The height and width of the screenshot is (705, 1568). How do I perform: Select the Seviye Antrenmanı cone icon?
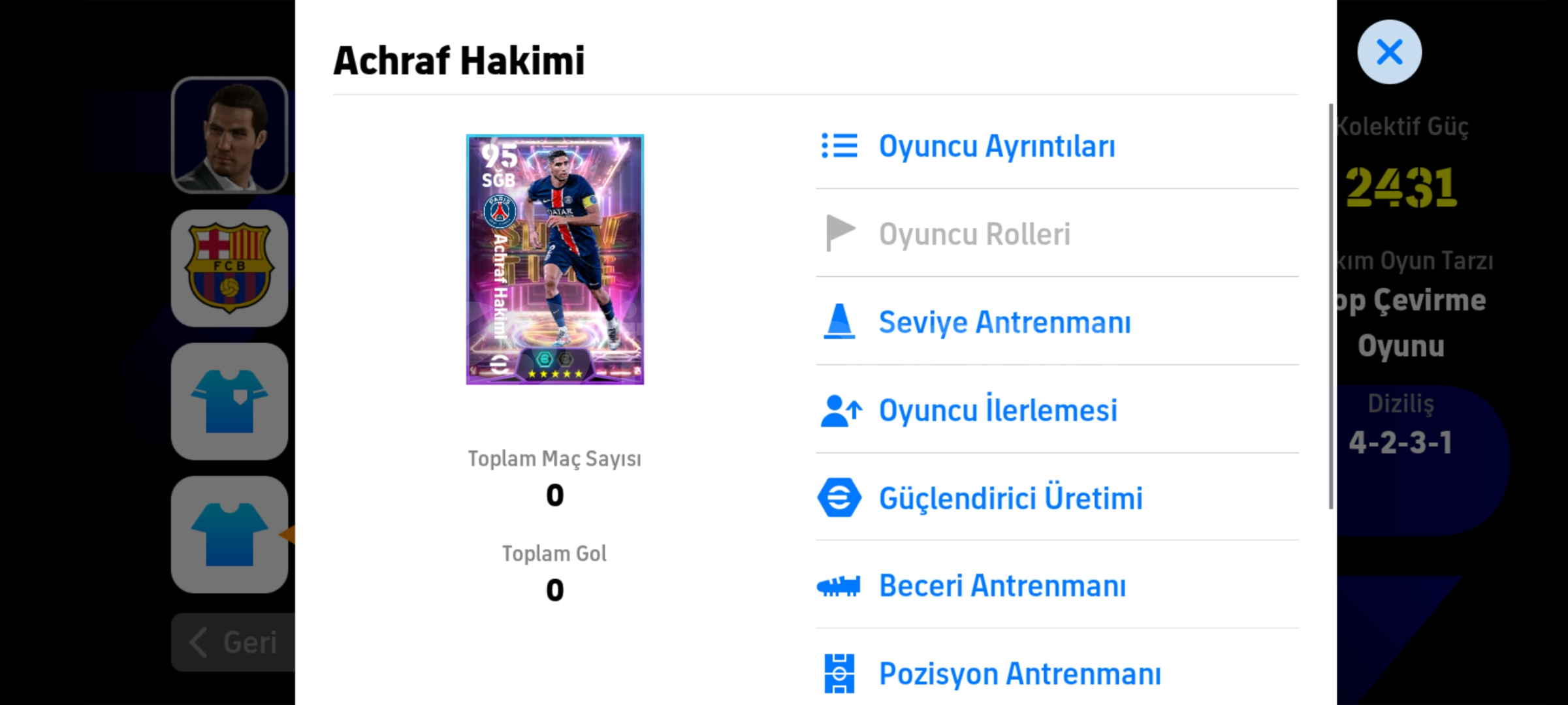click(x=839, y=322)
